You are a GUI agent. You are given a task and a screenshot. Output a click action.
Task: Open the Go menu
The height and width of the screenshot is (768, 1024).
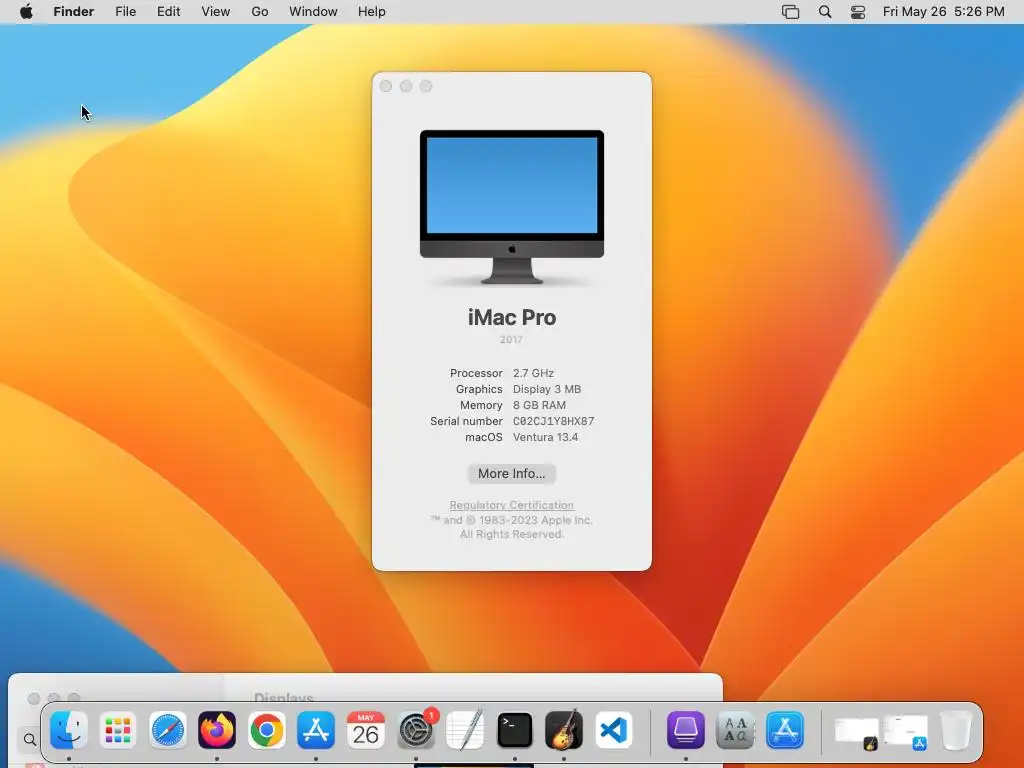[x=260, y=12]
